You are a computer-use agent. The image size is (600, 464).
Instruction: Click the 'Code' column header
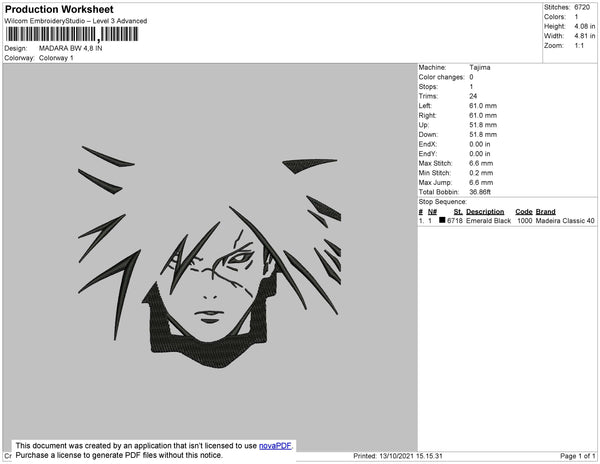pyautogui.click(x=524, y=212)
